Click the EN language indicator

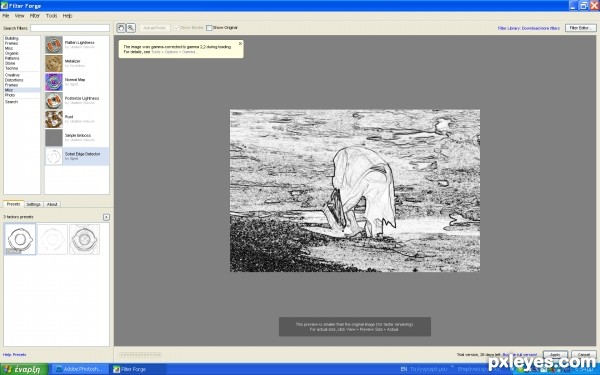(x=404, y=369)
